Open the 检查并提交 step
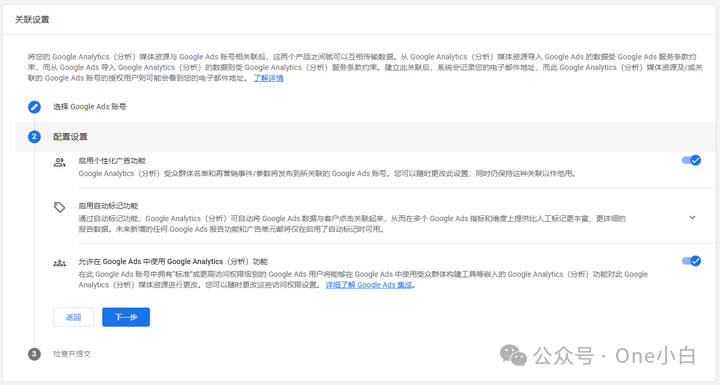The width and height of the screenshot is (720, 385). pyautogui.click(x=72, y=354)
